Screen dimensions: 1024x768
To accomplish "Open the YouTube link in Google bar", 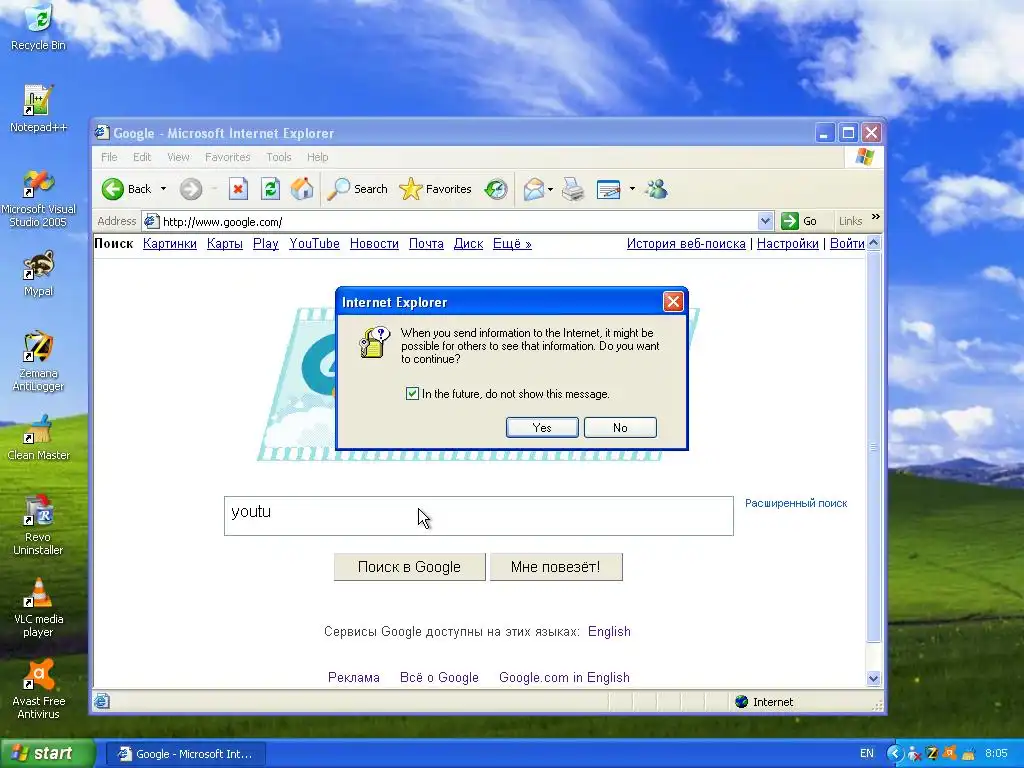I will pos(315,244).
